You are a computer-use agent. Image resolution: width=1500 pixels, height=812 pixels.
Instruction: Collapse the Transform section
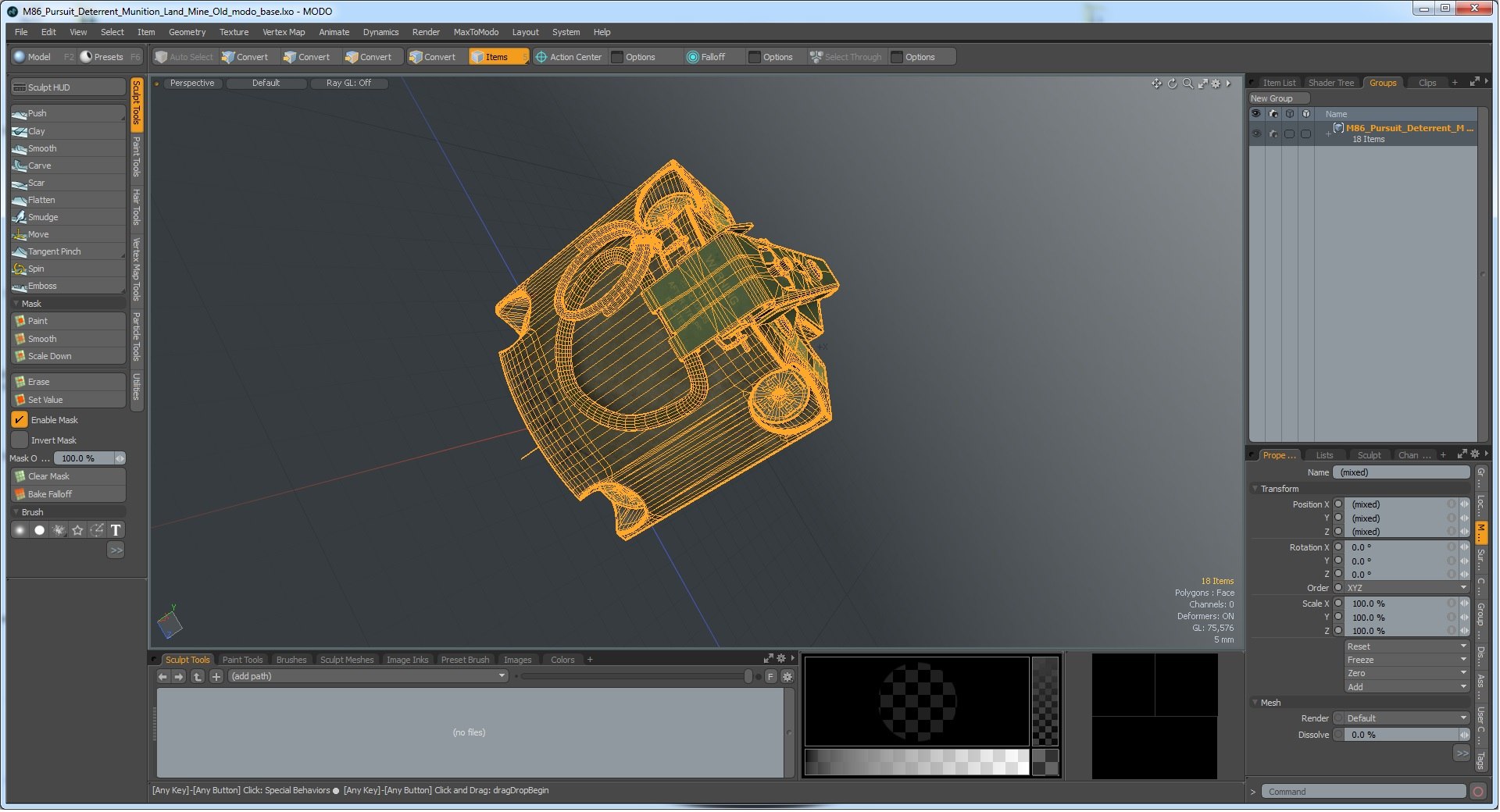click(1255, 489)
